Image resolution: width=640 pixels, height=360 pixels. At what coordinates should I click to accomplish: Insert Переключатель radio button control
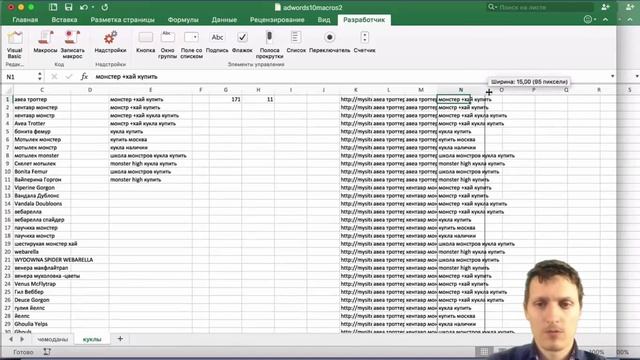tap(329, 42)
